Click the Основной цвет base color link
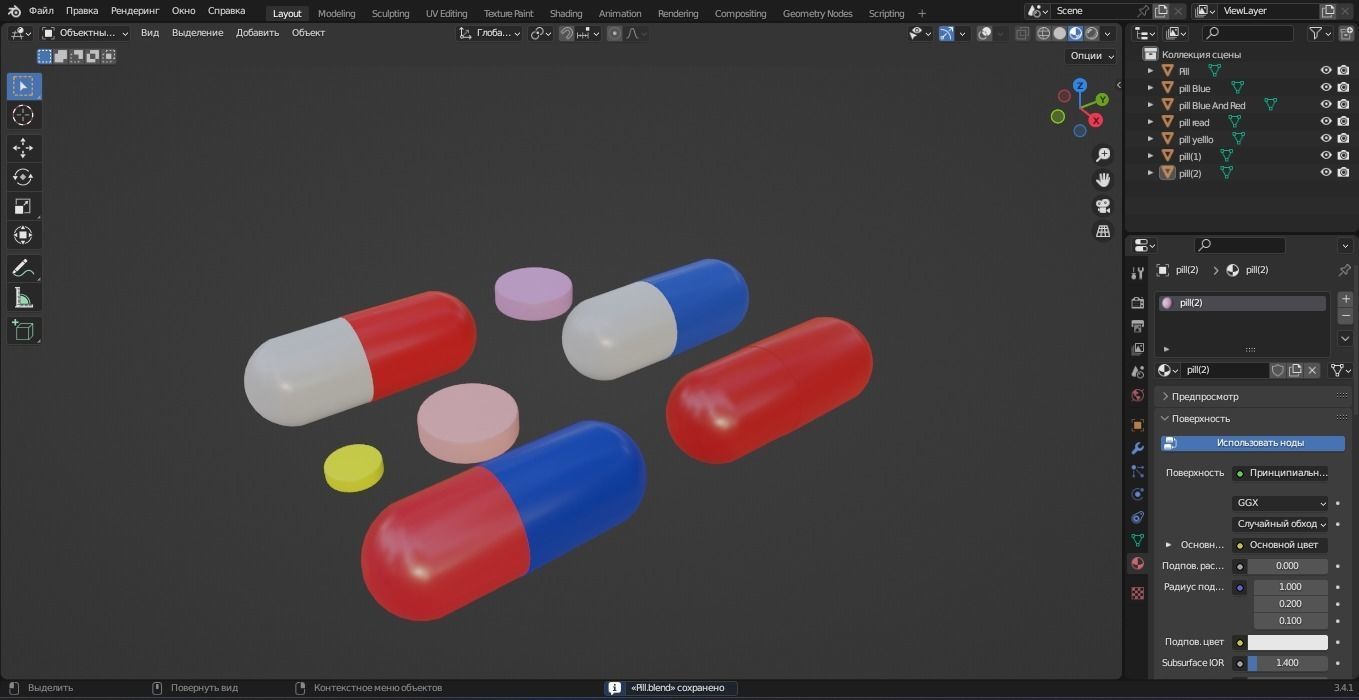Screen dimensions: 1359x700 (1280, 545)
